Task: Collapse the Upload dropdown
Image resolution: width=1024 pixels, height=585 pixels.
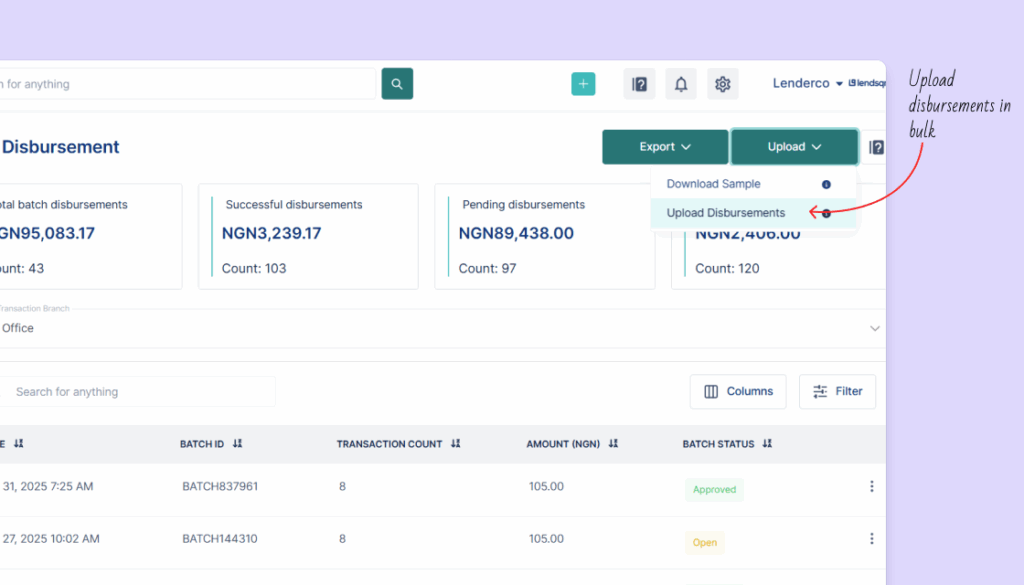Action: tap(794, 147)
